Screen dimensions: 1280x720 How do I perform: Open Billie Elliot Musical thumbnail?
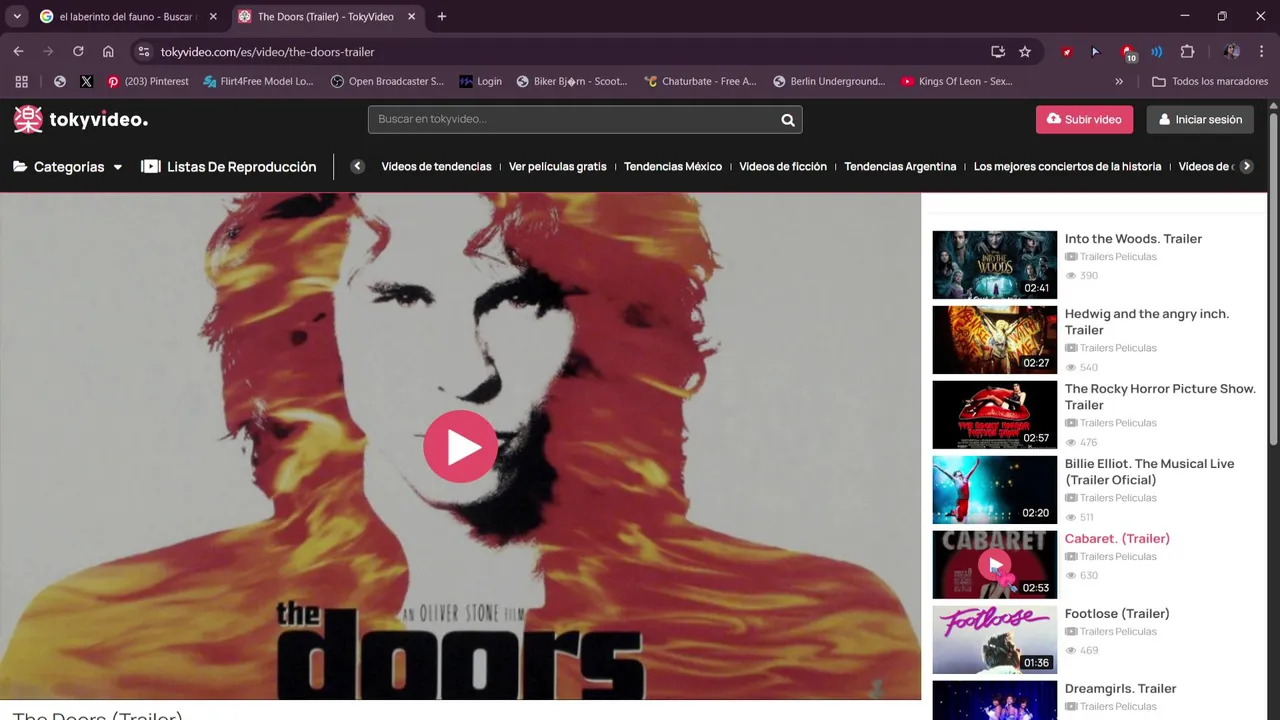pyautogui.click(x=994, y=490)
